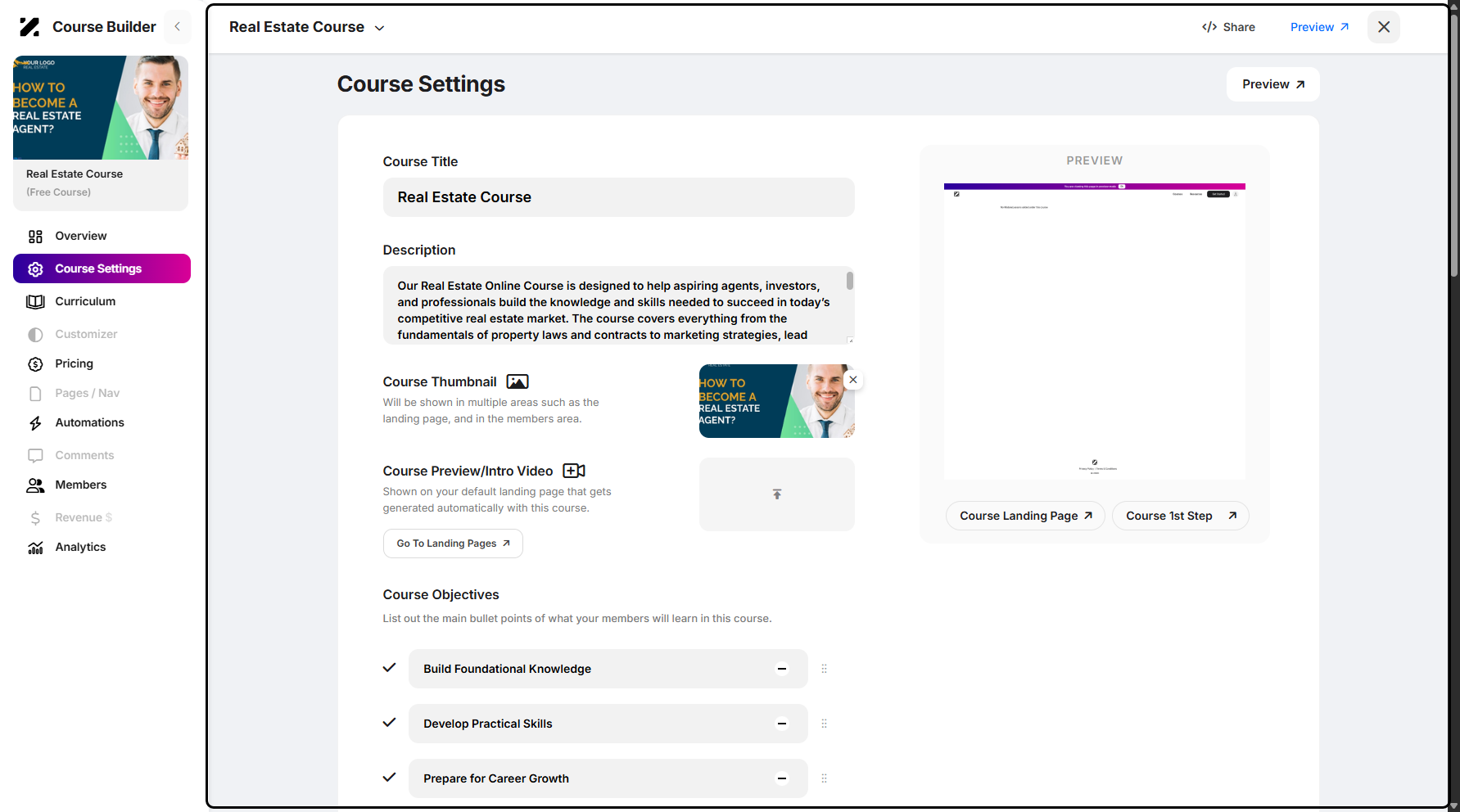Click the Comments speech bubble icon
This screenshot has width=1460, height=812.
pos(35,456)
